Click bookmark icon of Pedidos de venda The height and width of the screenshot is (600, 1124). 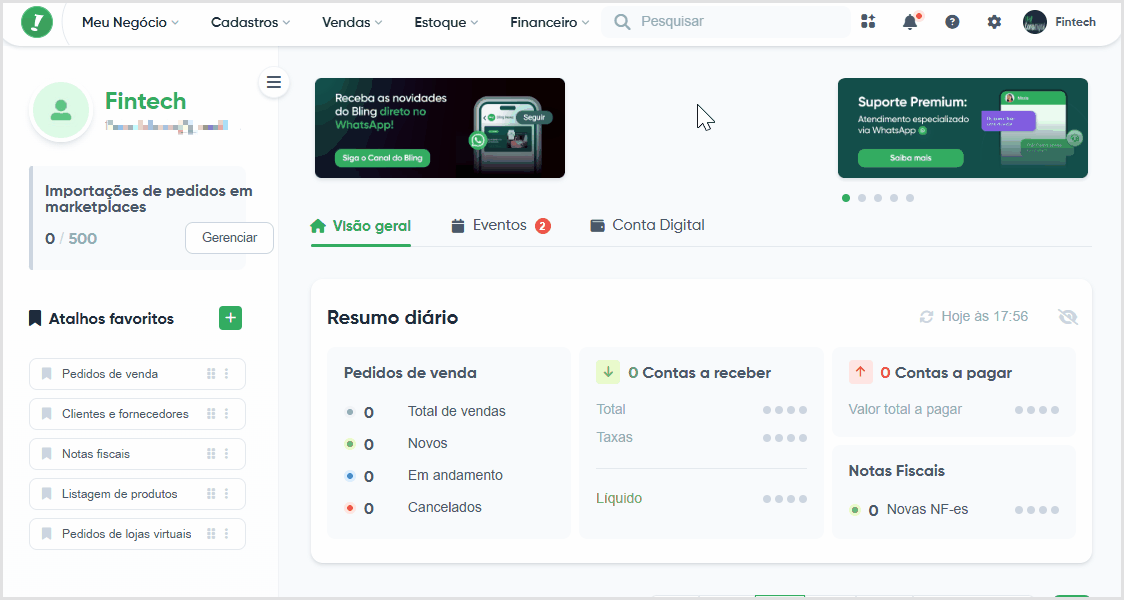click(x=47, y=373)
